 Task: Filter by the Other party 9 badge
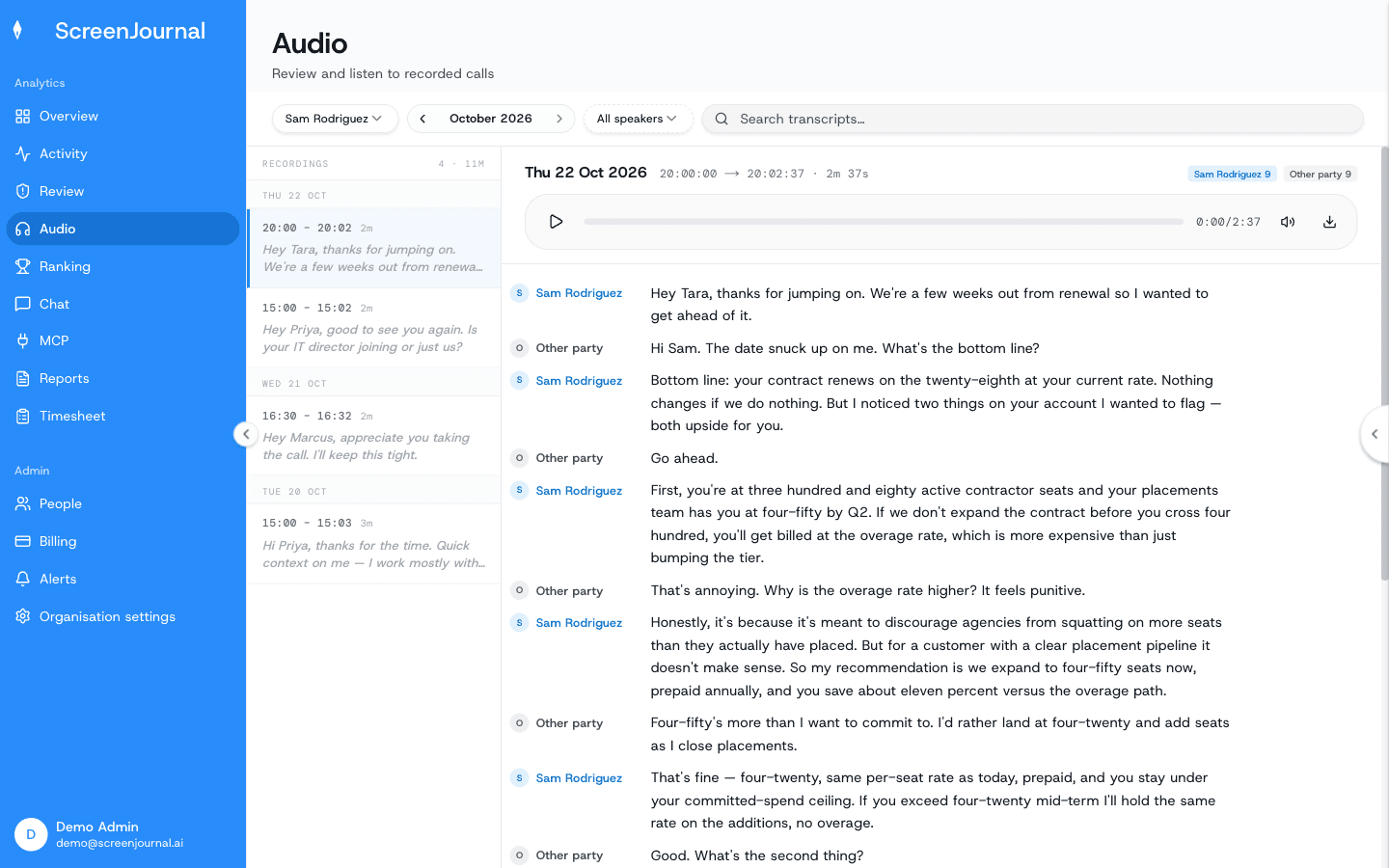(x=1321, y=175)
